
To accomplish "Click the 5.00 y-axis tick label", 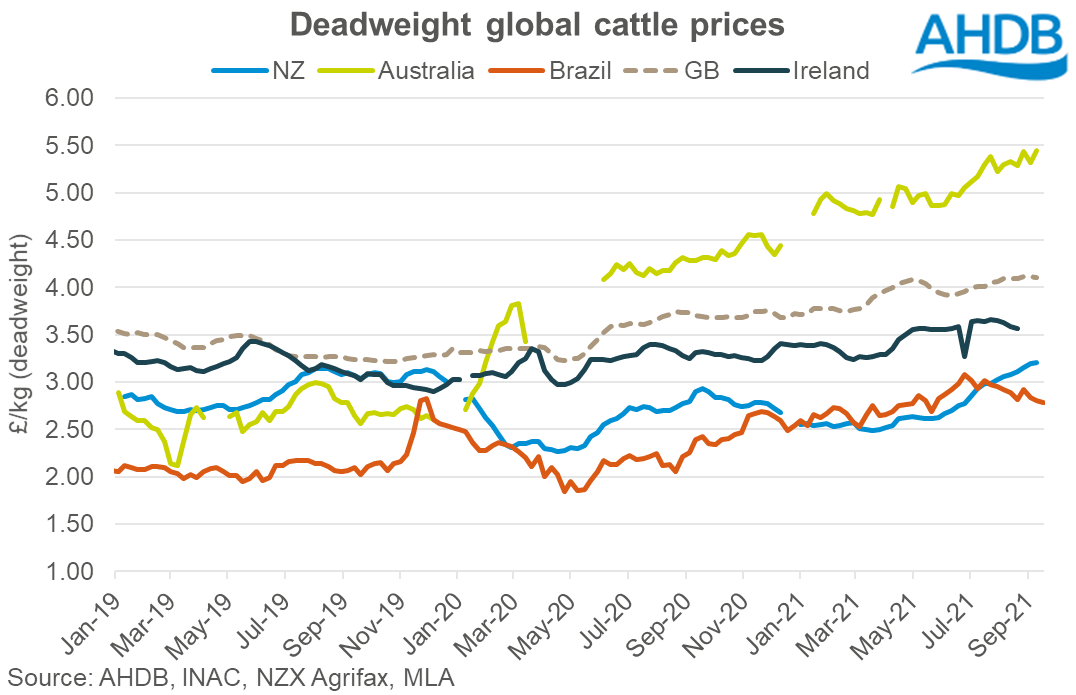I will click(70, 193).
